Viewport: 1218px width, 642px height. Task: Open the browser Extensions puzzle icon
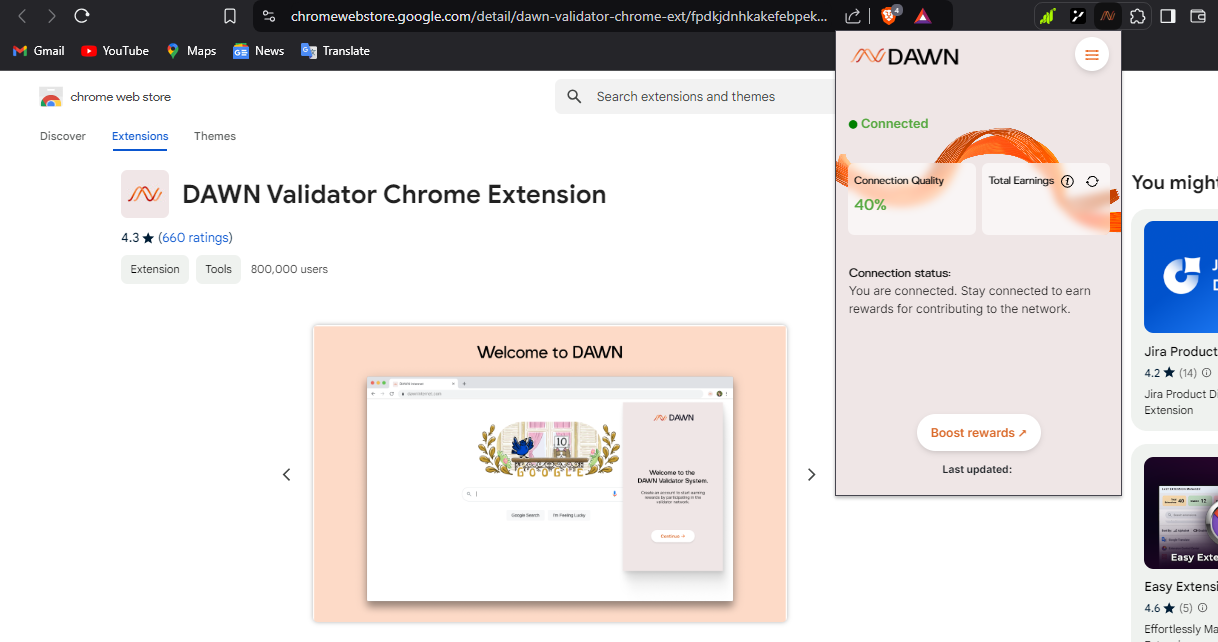(1137, 16)
